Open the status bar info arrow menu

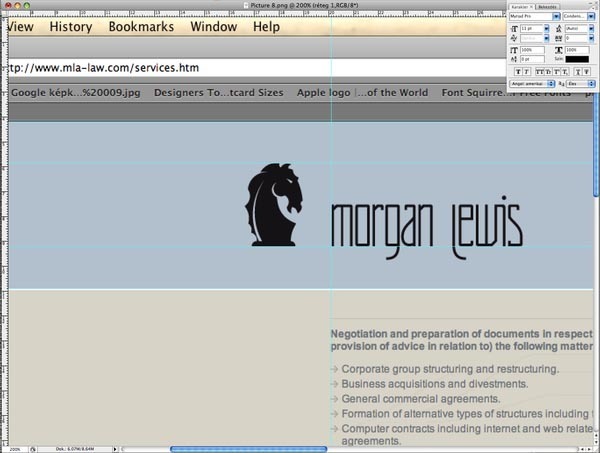coord(115,449)
